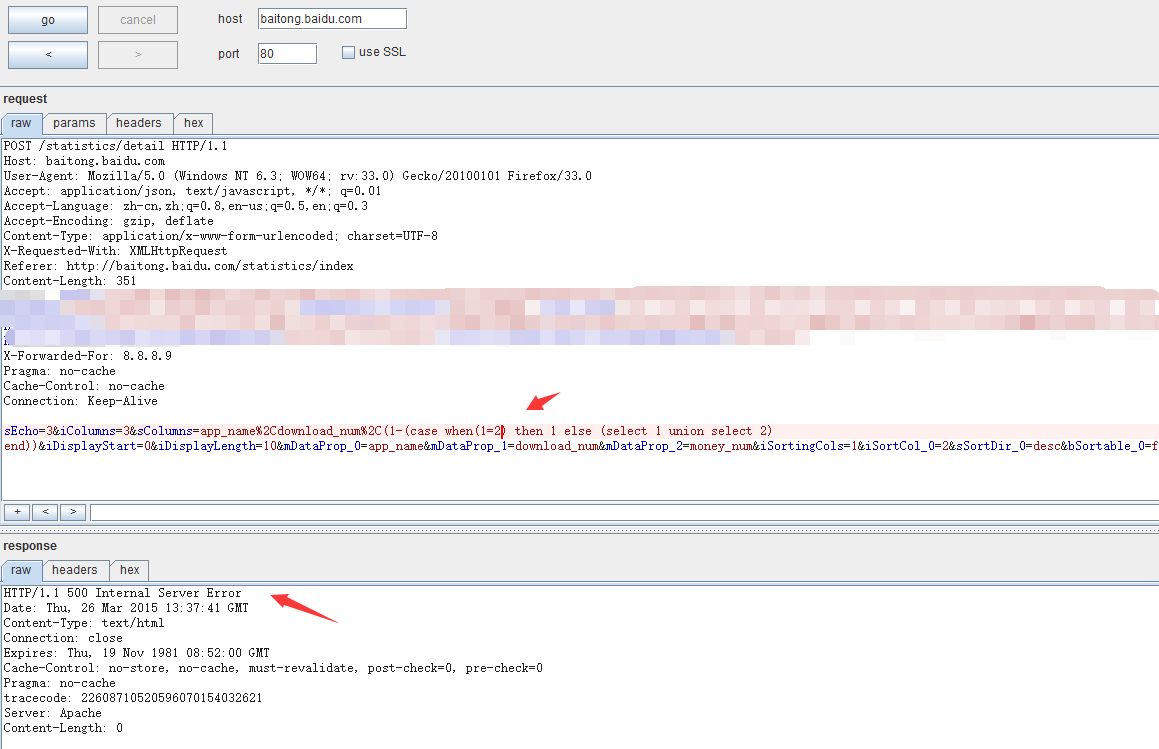The height and width of the screenshot is (749, 1159).
Task: Click the go button
Action: [x=48, y=20]
